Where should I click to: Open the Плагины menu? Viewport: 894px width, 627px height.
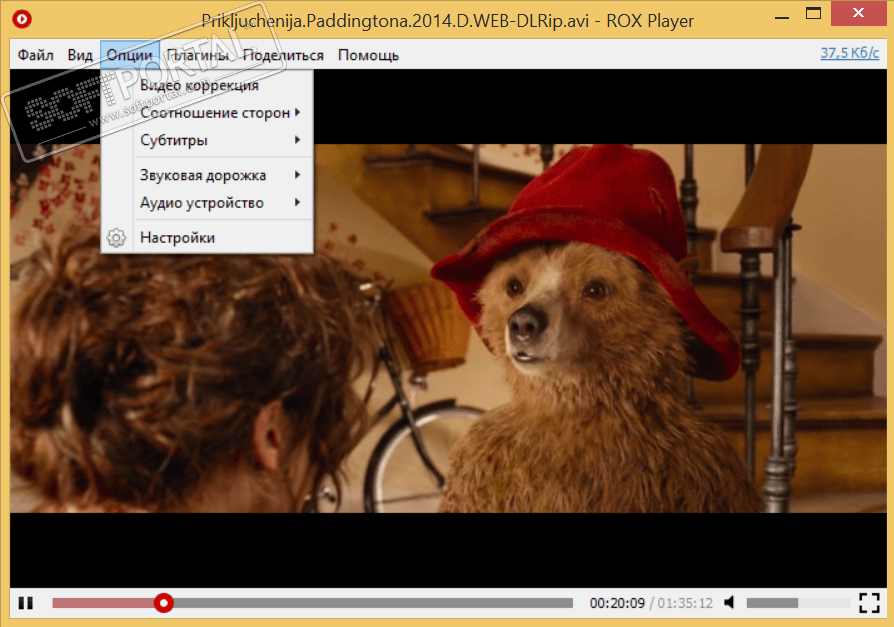click(197, 55)
